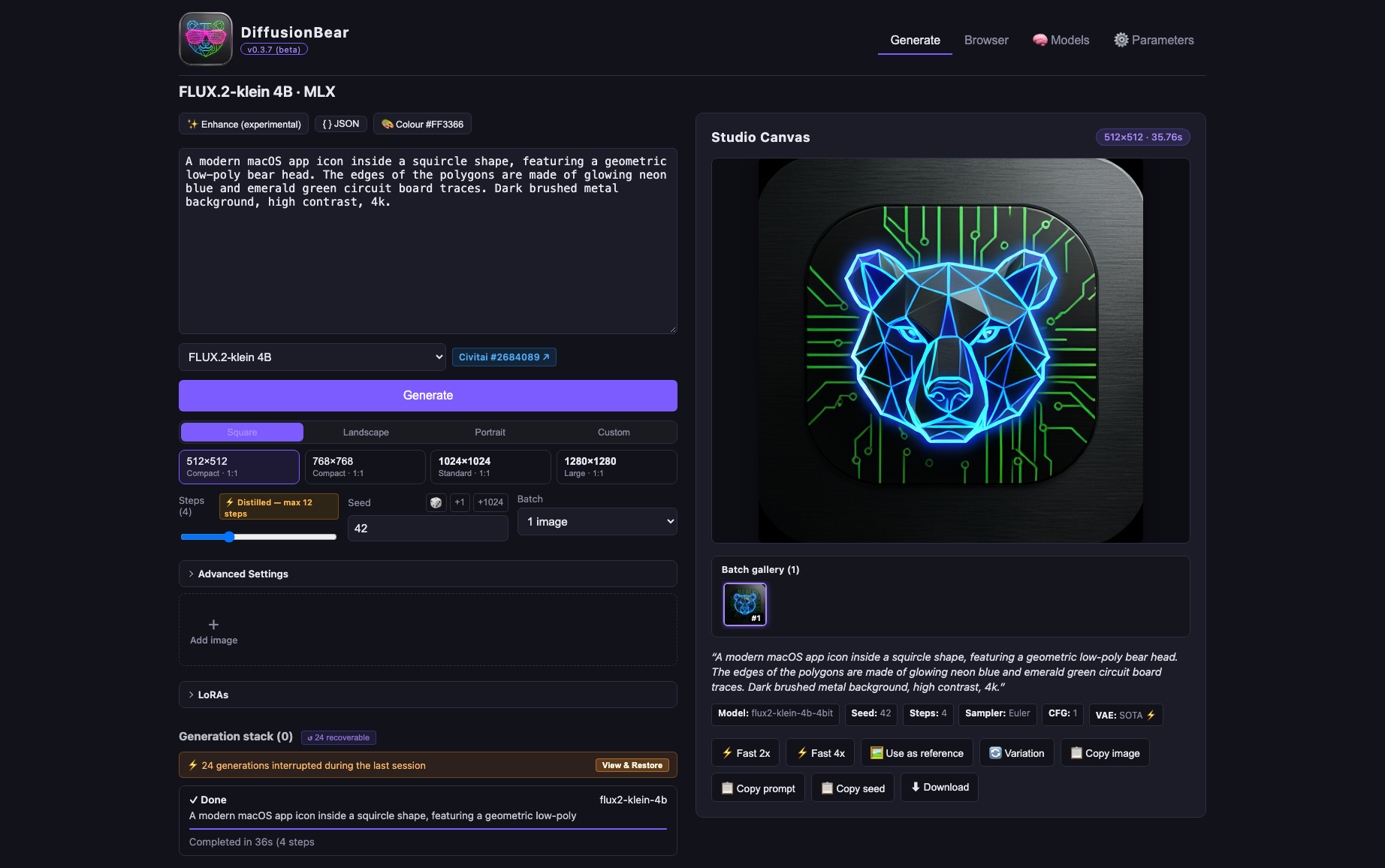Click the Seed: 42 chip
This screenshot has width=1385, height=868.
[x=871, y=713]
